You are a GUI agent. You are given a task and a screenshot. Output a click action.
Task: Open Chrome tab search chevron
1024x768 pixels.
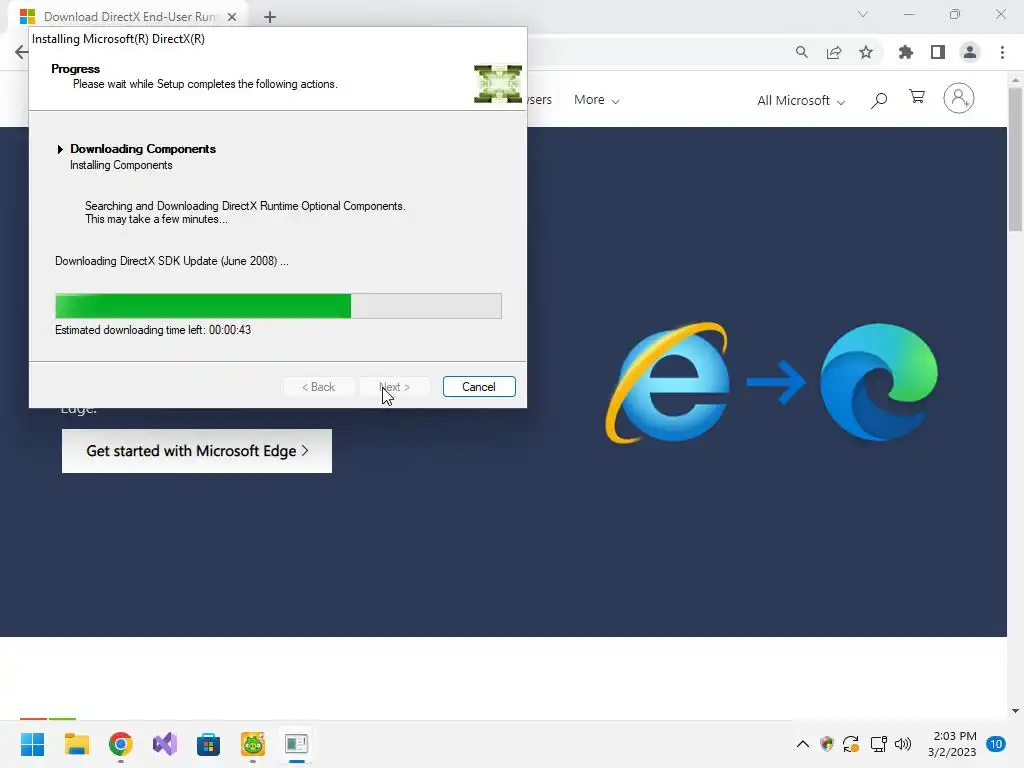[x=863, y=14]
